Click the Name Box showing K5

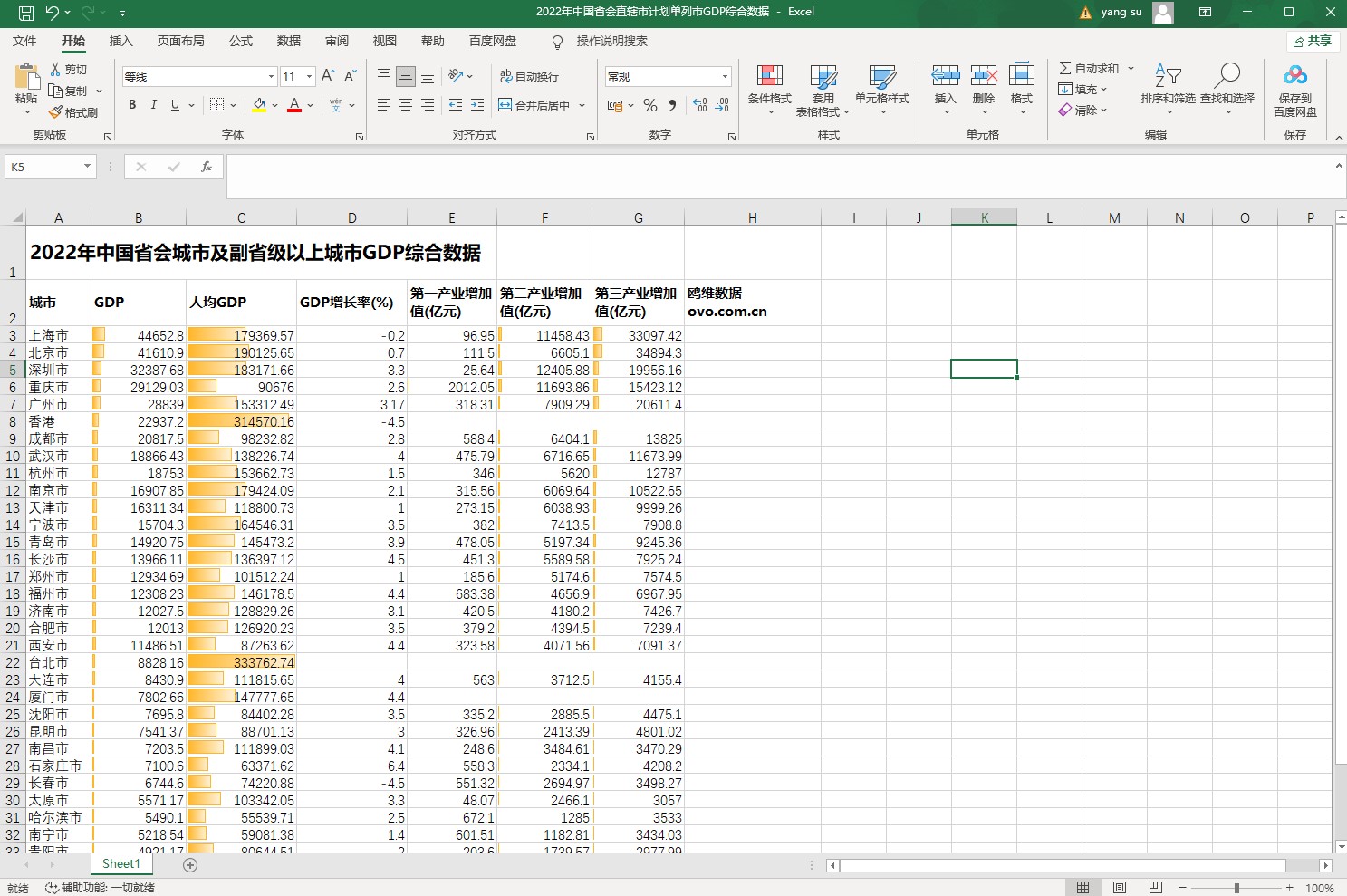50,167
